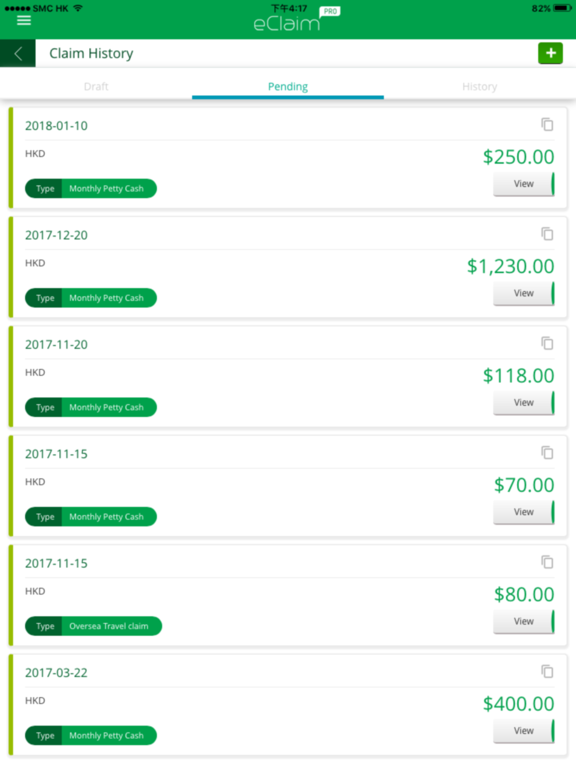This screenshot has width=576, height=768.
Task: Duplicate the 2017-03-22 claim via copy icon
Action: pyautogui.click(x=547, y=671)
